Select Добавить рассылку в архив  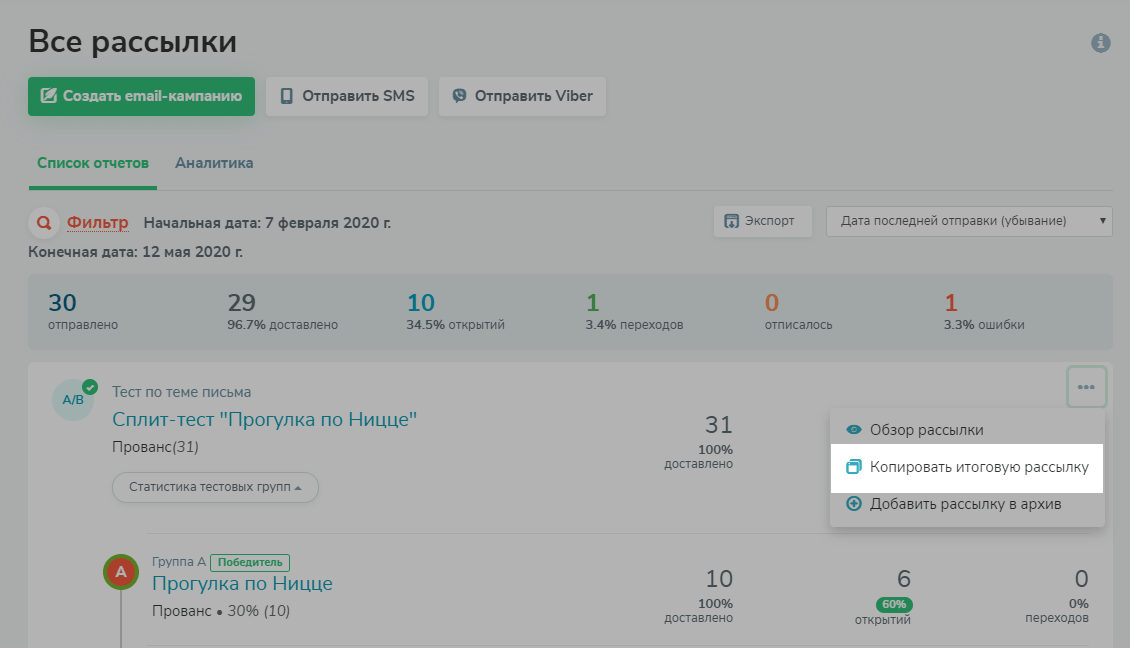[x=965, y=504]
